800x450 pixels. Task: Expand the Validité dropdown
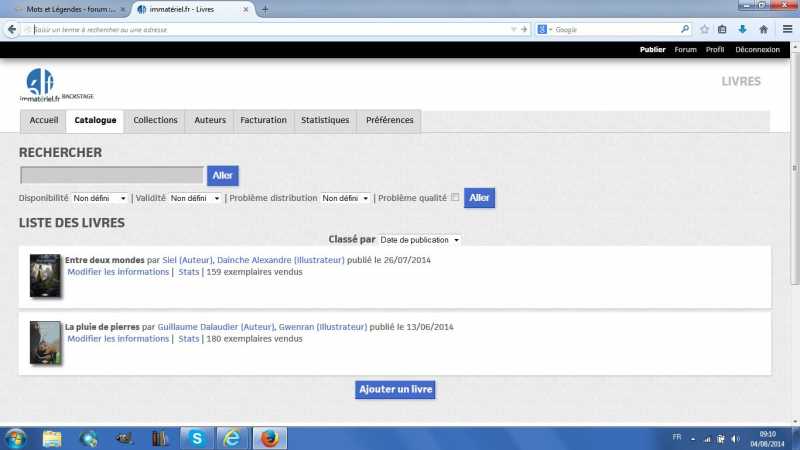click(194, 198)
